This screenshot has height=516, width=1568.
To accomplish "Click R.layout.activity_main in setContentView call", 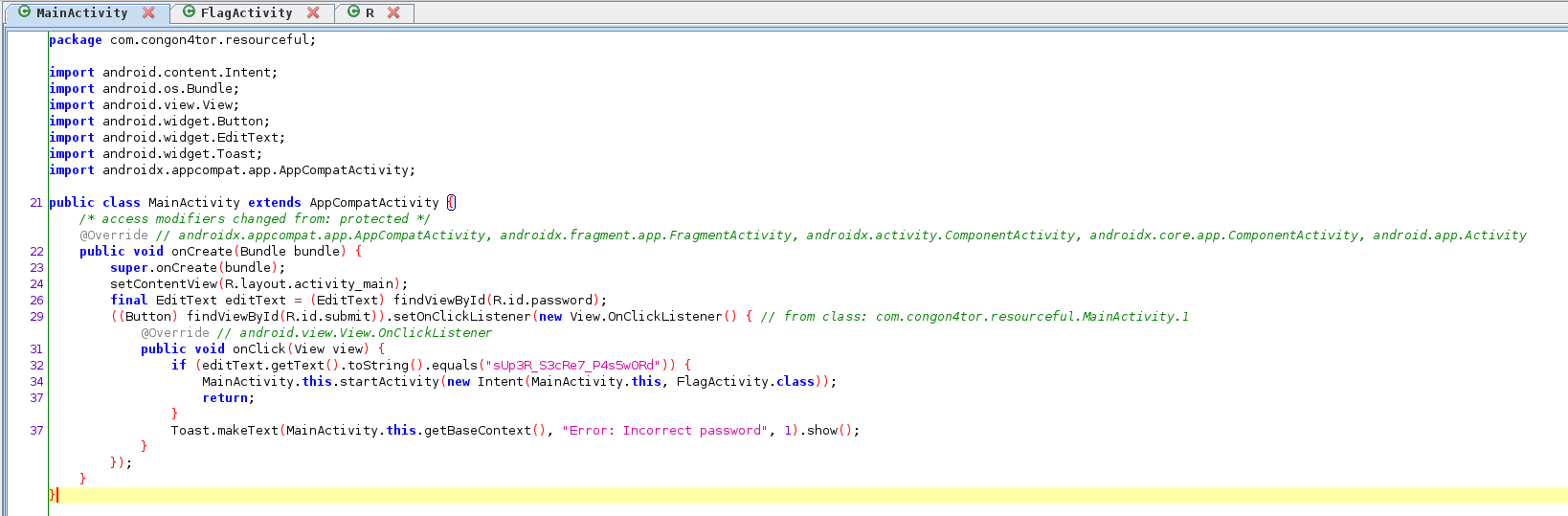I will pyautogui.click(x=308, y=283).
